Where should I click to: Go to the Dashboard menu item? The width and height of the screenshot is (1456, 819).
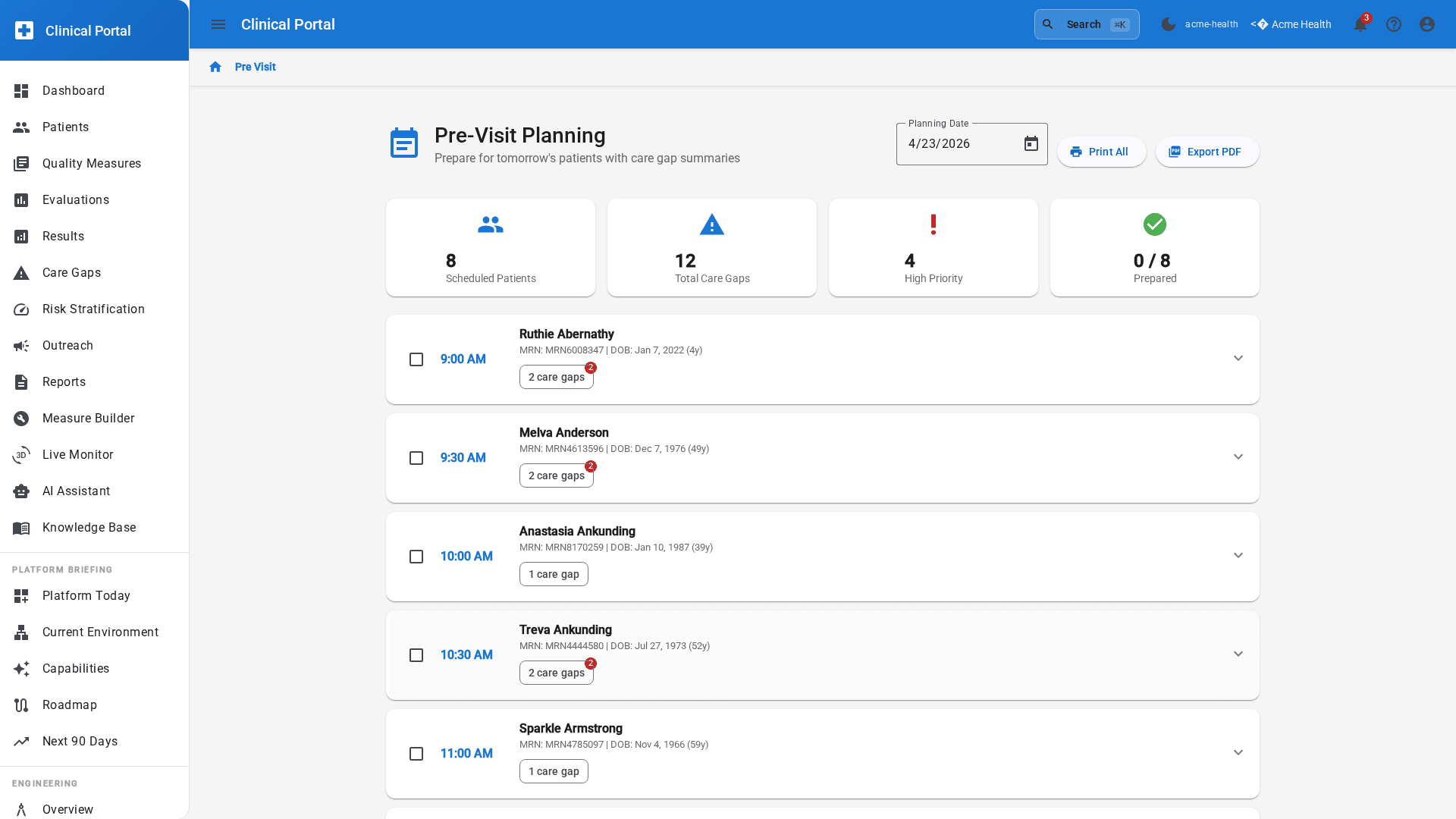(x=73, y=90)
